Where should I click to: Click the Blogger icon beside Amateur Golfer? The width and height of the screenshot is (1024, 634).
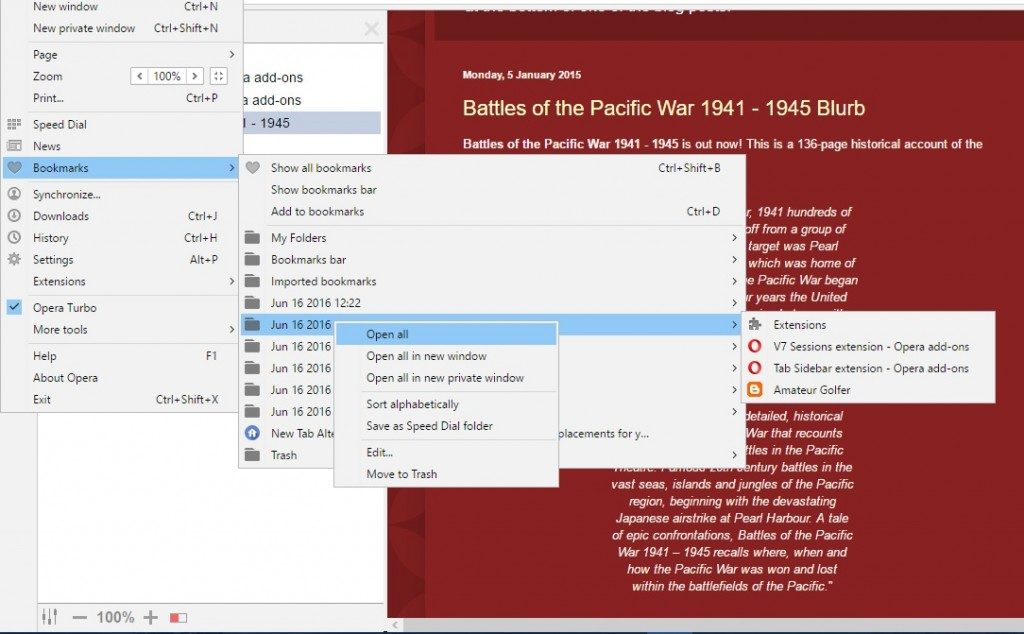(755, 390)
